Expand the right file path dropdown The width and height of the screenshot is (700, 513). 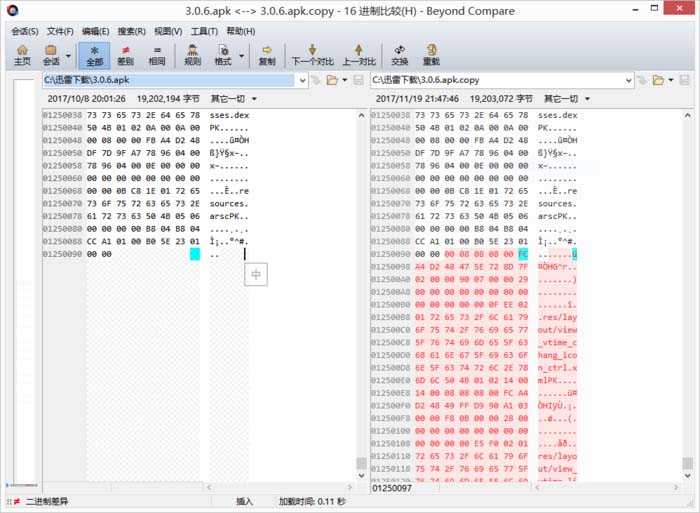pyautogui.click(x=629, y=80)
